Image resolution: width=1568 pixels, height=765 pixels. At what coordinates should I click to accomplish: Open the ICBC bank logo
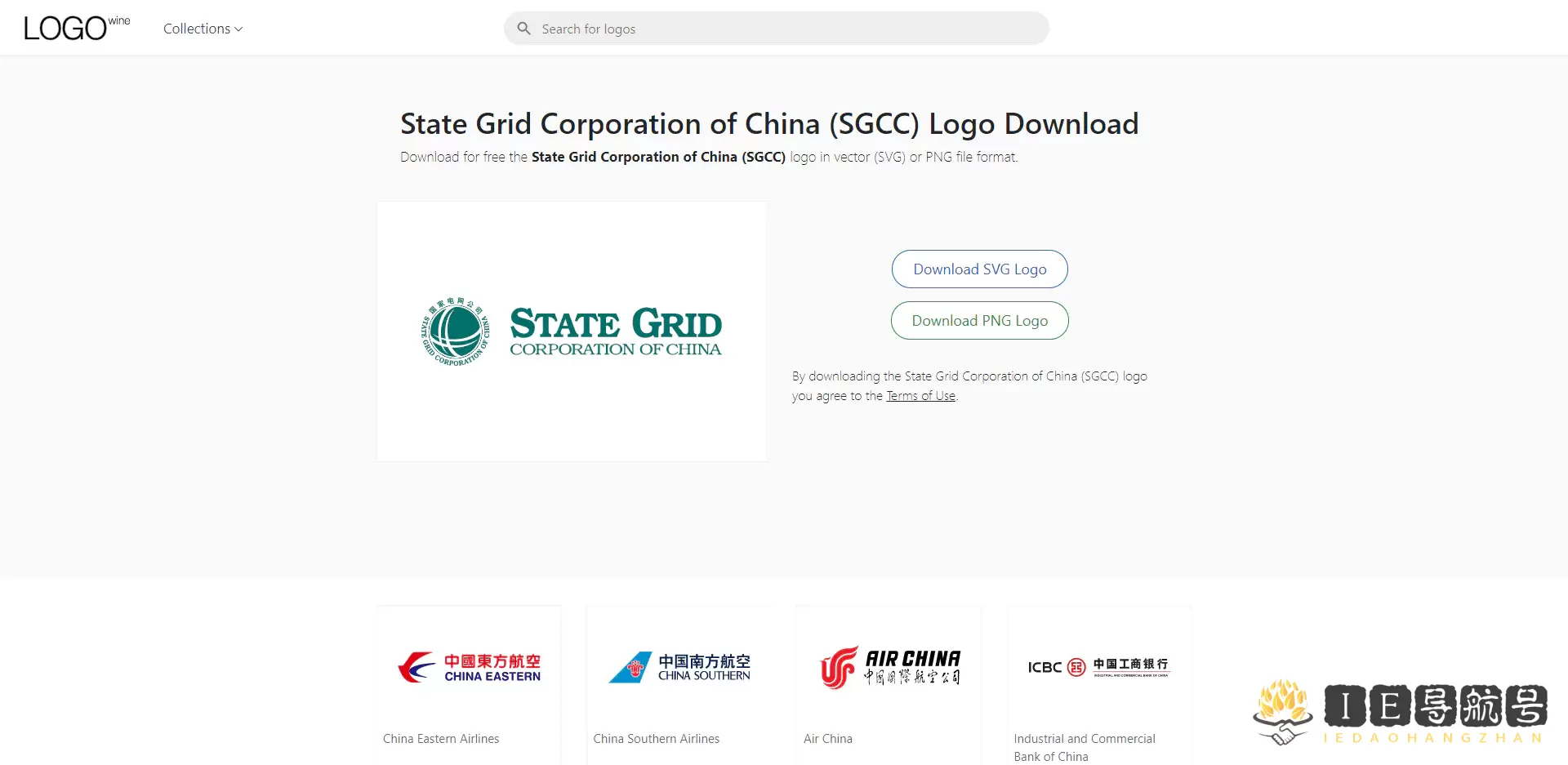pyautogui.click(x=1098, y=667)
